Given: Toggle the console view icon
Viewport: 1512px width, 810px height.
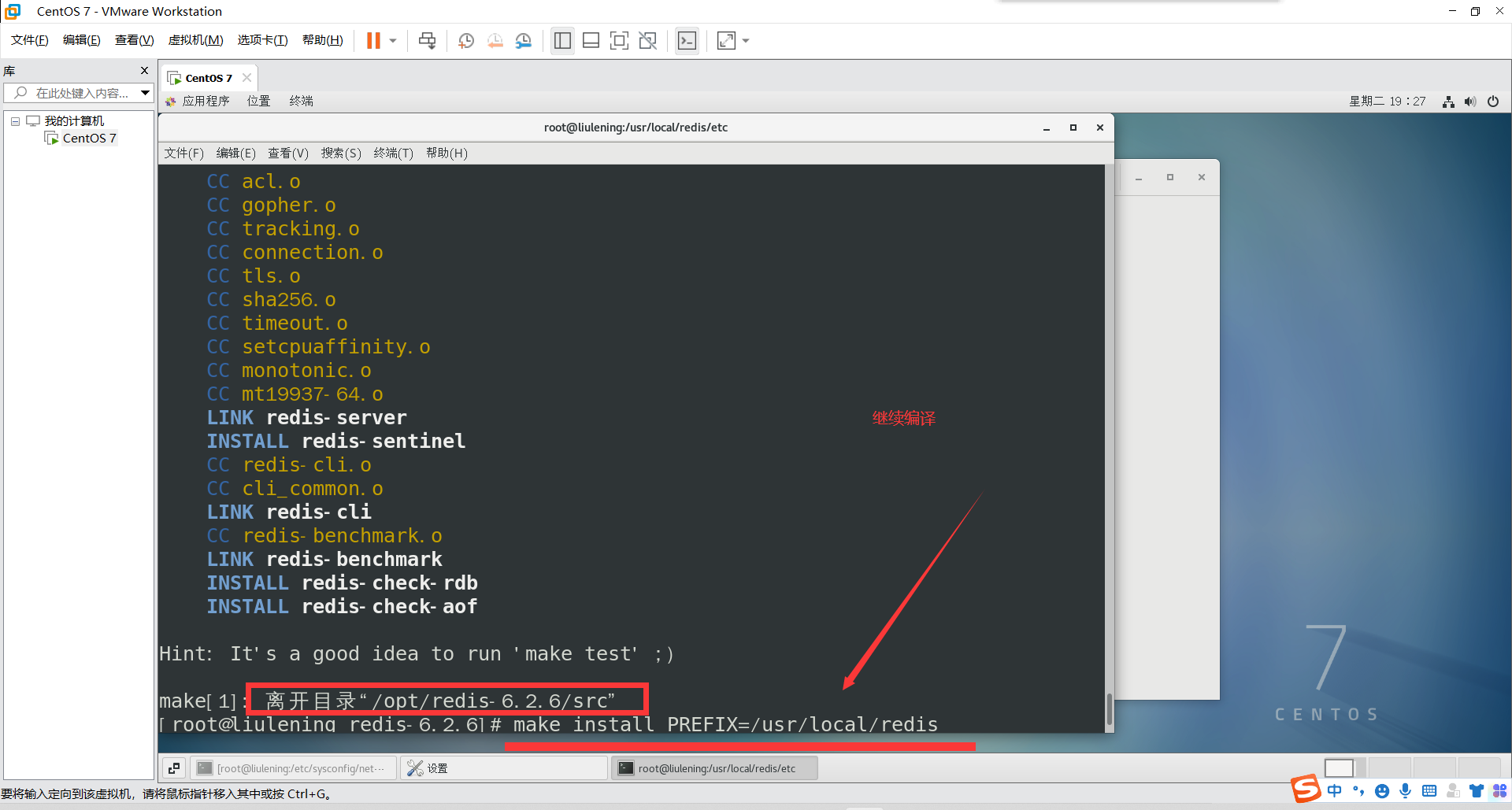Looking at the screenshot, I should coord(687,40).
